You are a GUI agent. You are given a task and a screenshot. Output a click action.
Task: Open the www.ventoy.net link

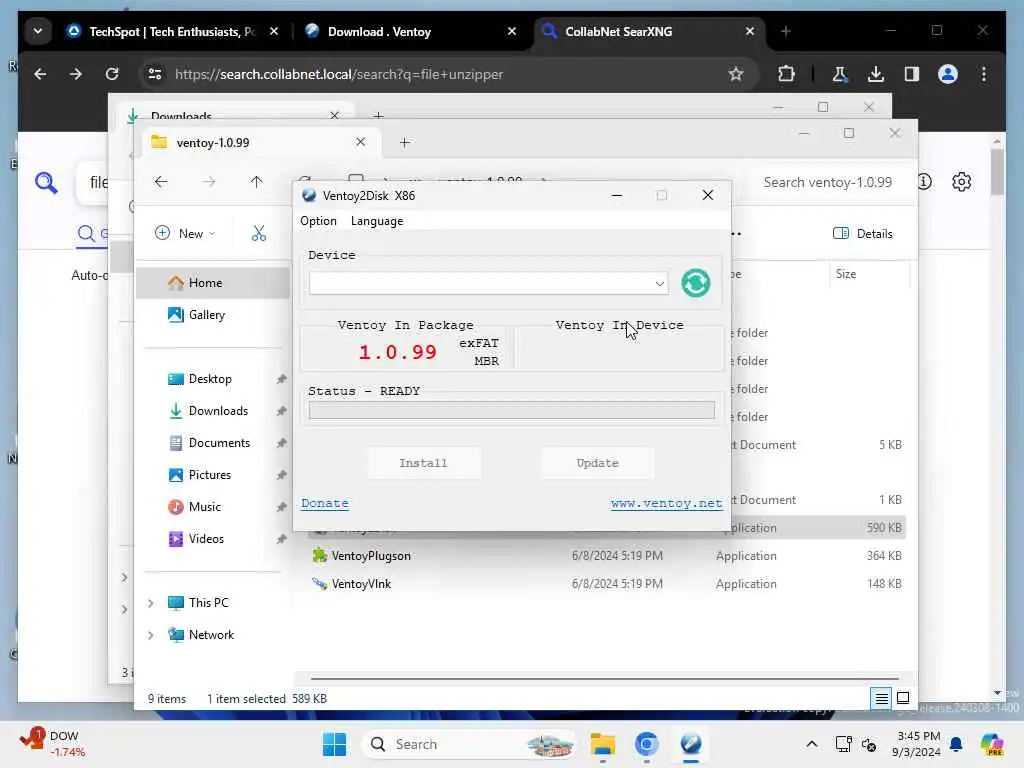pyautogui.click(x=666, y=503)
